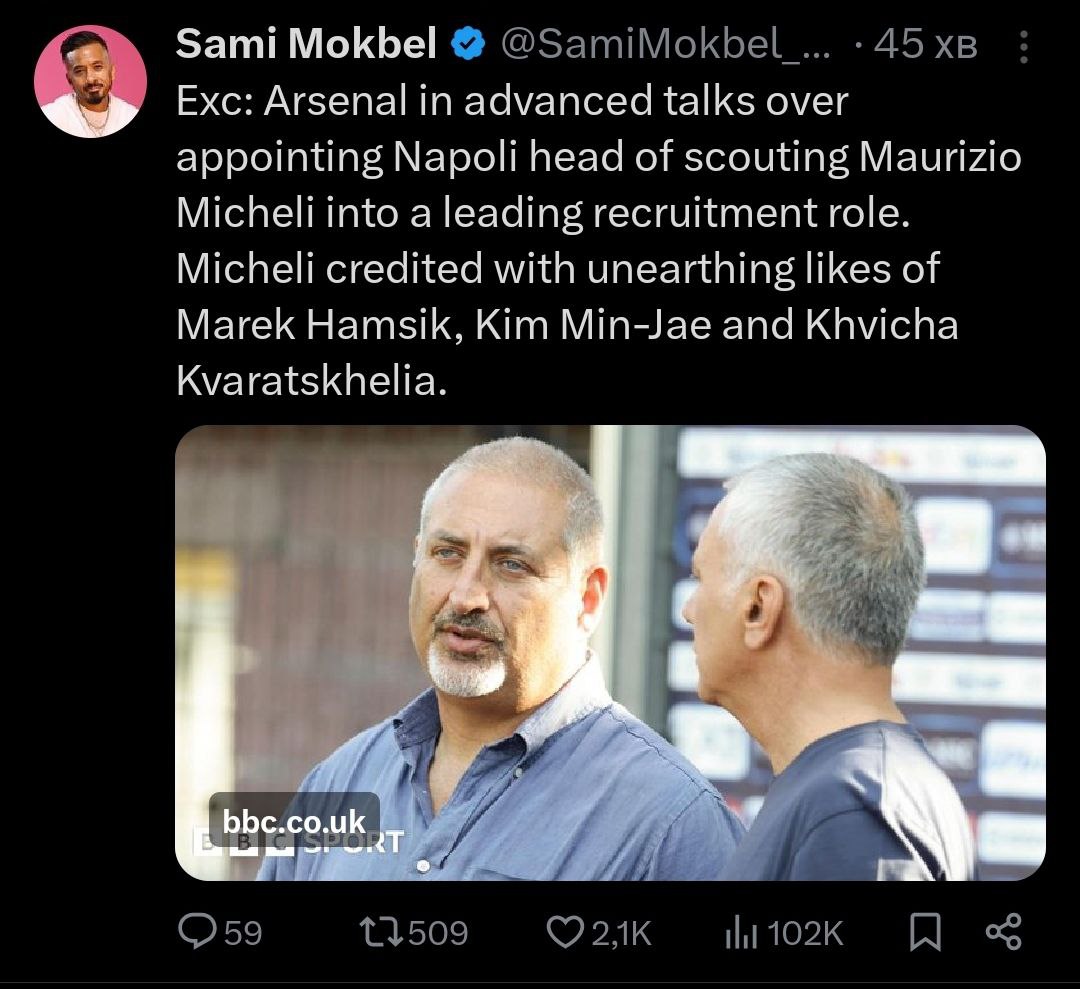Click the reply speech bubble icon

pyautogui.click(x=196, y=932)
